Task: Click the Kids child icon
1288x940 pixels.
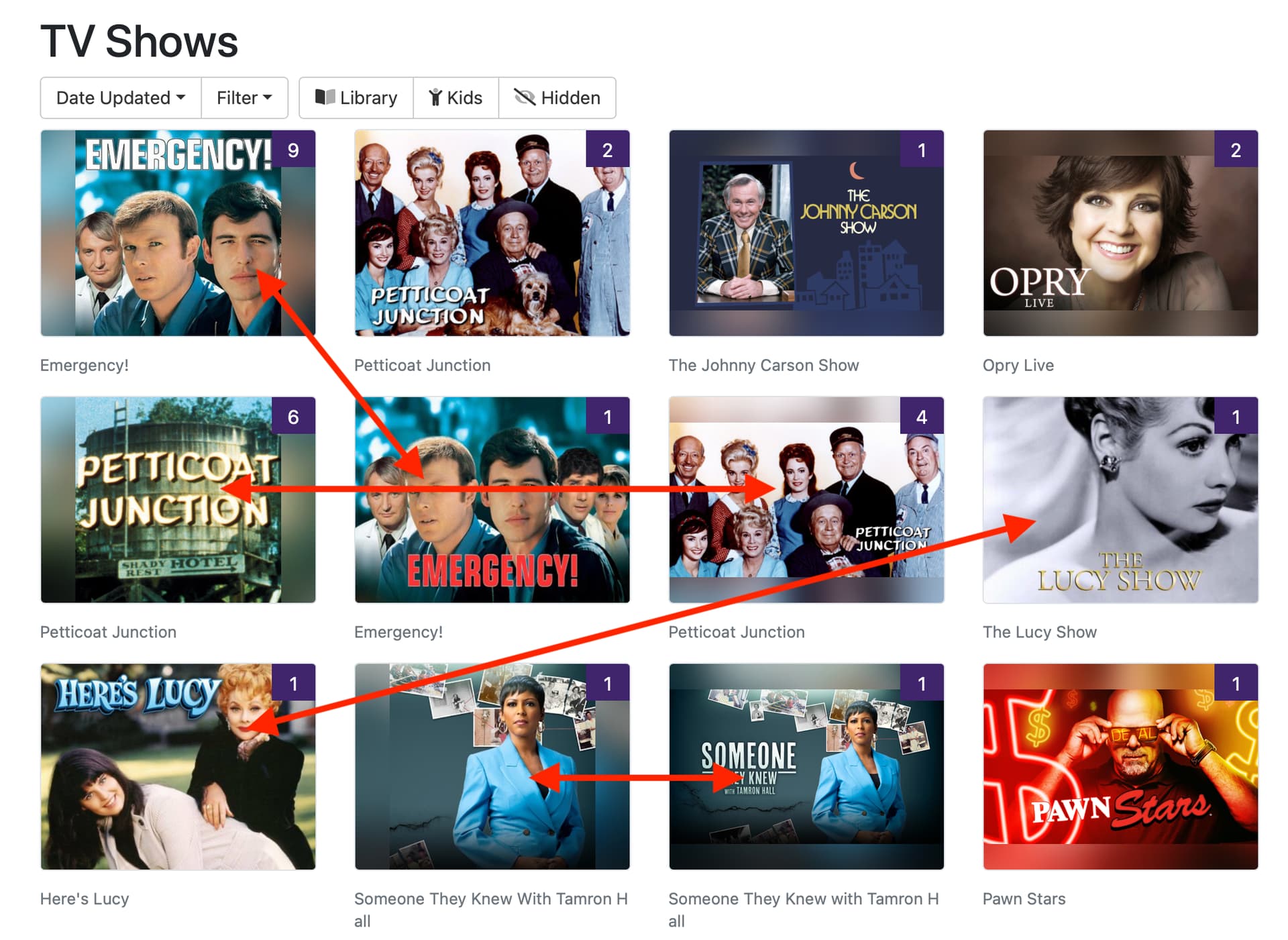Action: [435, 97]
